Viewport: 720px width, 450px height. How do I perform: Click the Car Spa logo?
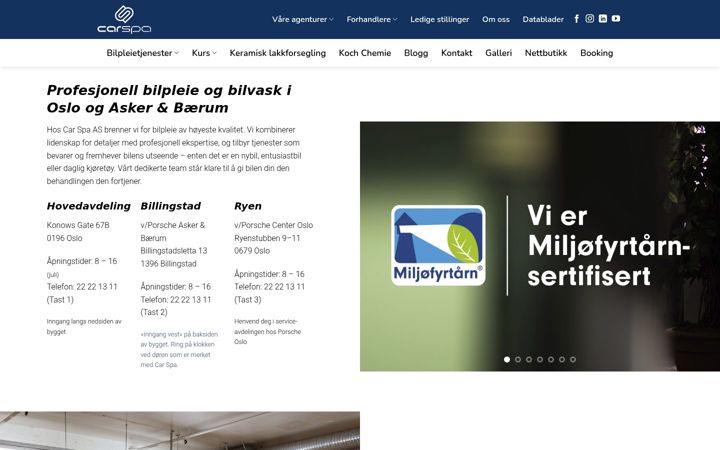pos(124,19)
